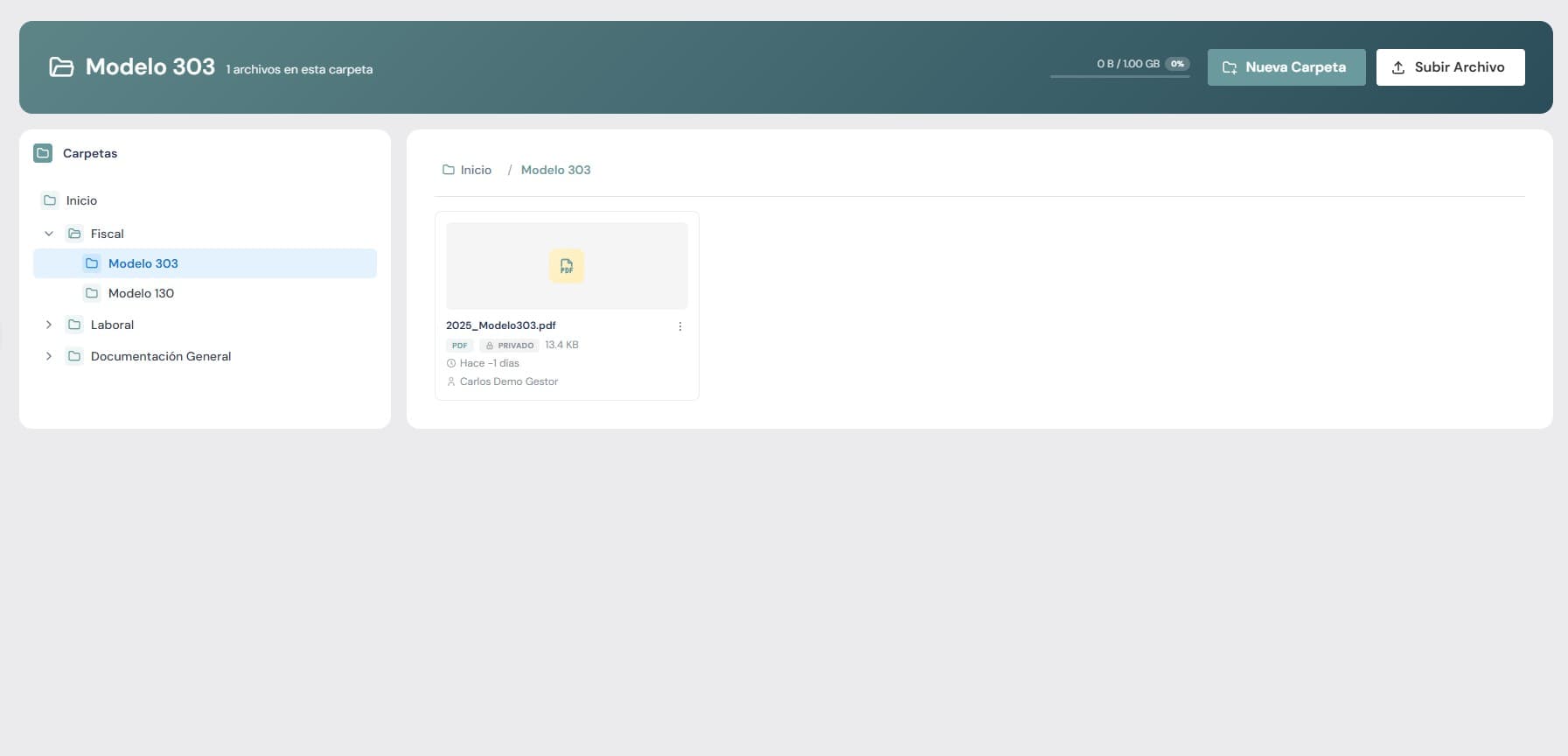Expand the Documentación General chevron
This screenshot has height=756, width=1568.
tap(49, 356)
